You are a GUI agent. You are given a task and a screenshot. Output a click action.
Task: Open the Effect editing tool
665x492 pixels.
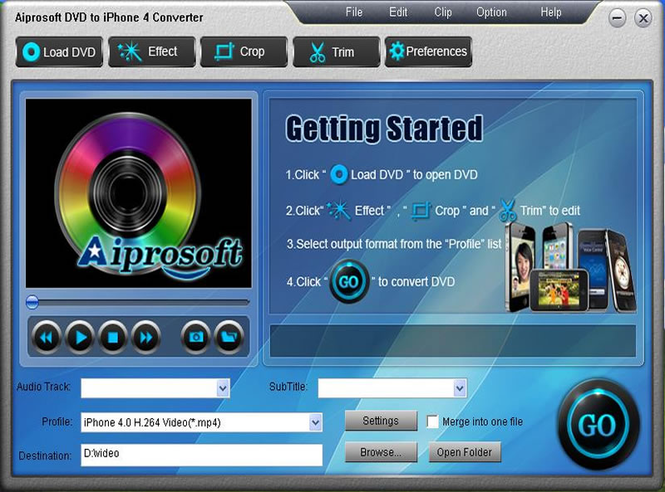[x=152, y=52]
